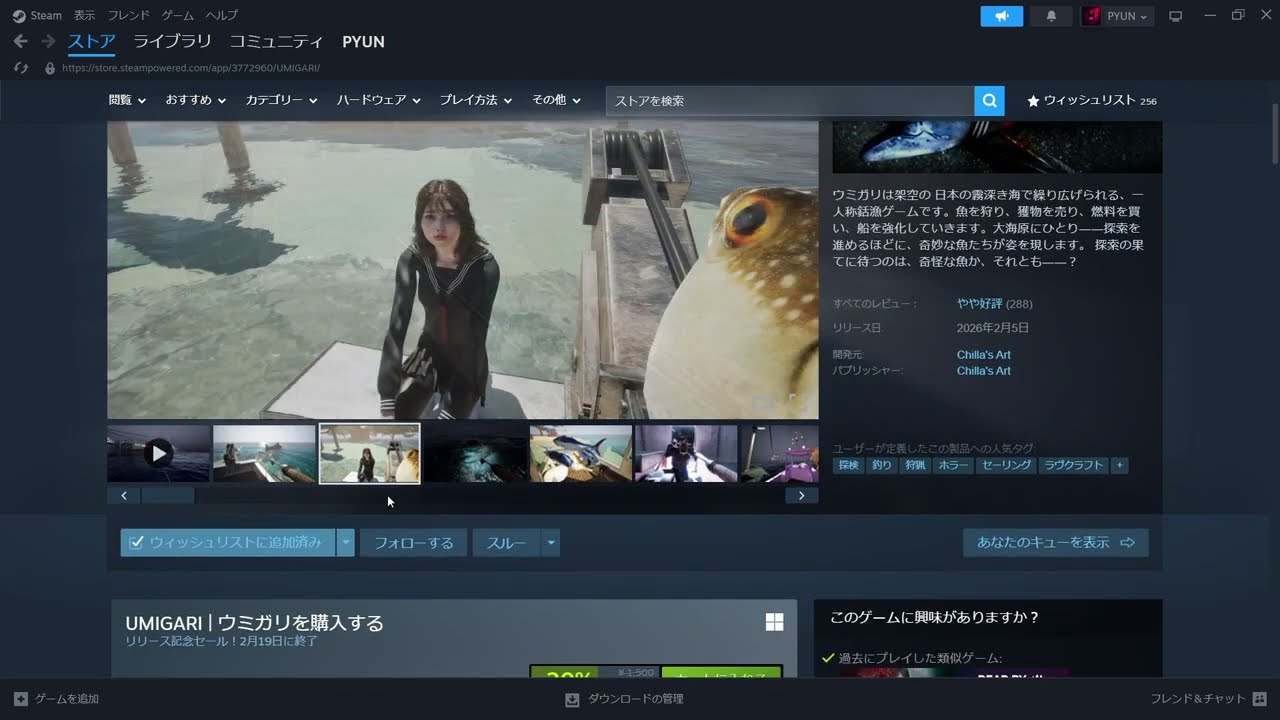1280x720 pixels.
Task: Open the PYUN account dropdown
Action: coord(1118,16)
